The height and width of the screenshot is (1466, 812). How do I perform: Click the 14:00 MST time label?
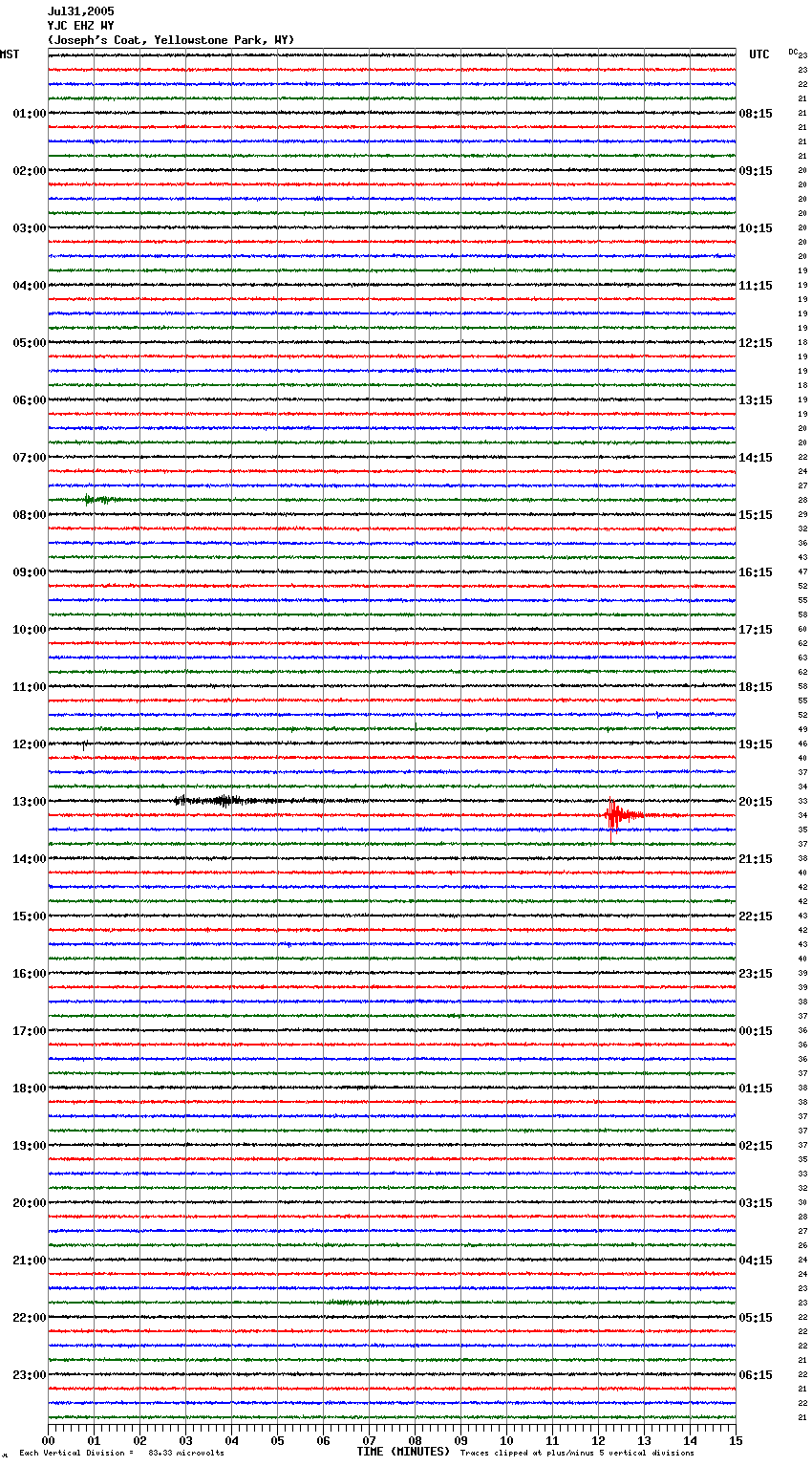tap(30, 859)
